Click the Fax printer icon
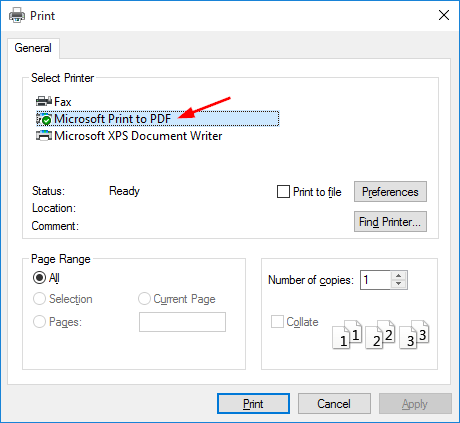Viewport: 460px width, 423px height. coord(44,101)
